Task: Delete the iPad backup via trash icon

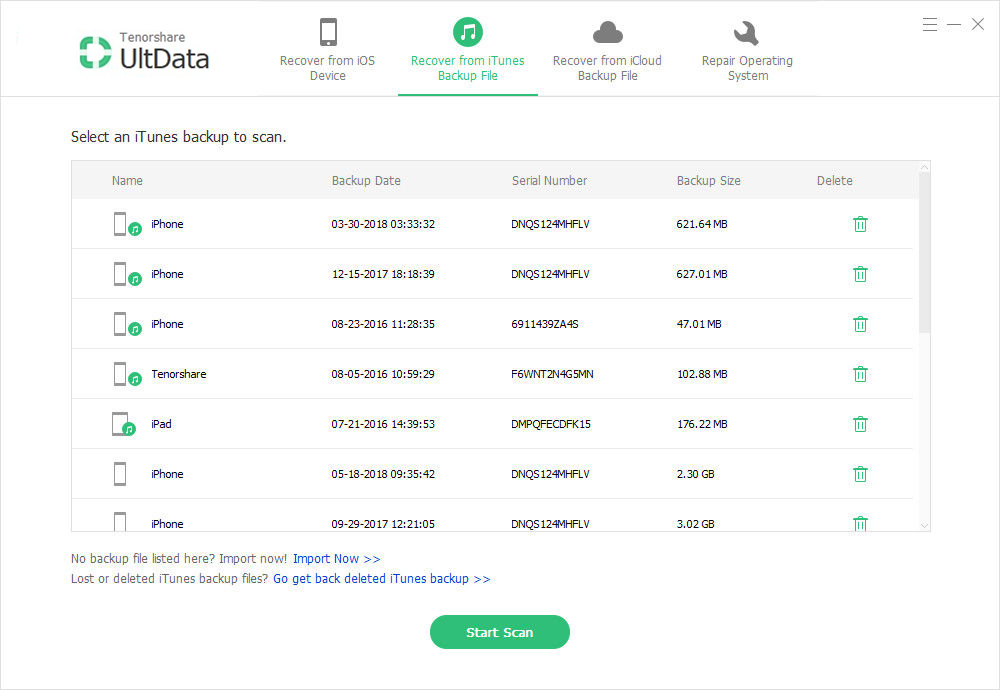Action: click(x=860, y=423)
